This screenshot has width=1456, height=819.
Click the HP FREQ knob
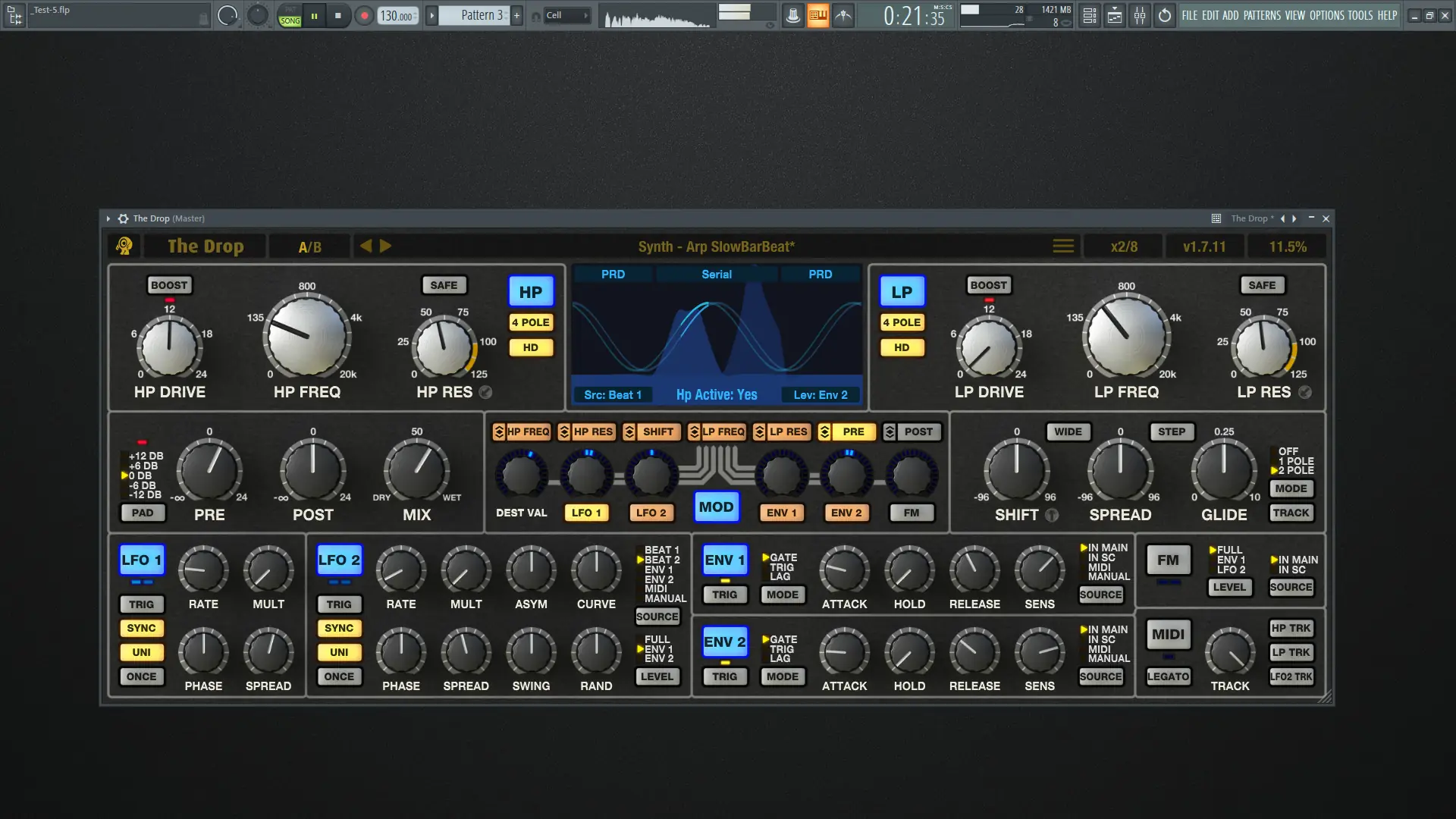(x=307, y=336)
